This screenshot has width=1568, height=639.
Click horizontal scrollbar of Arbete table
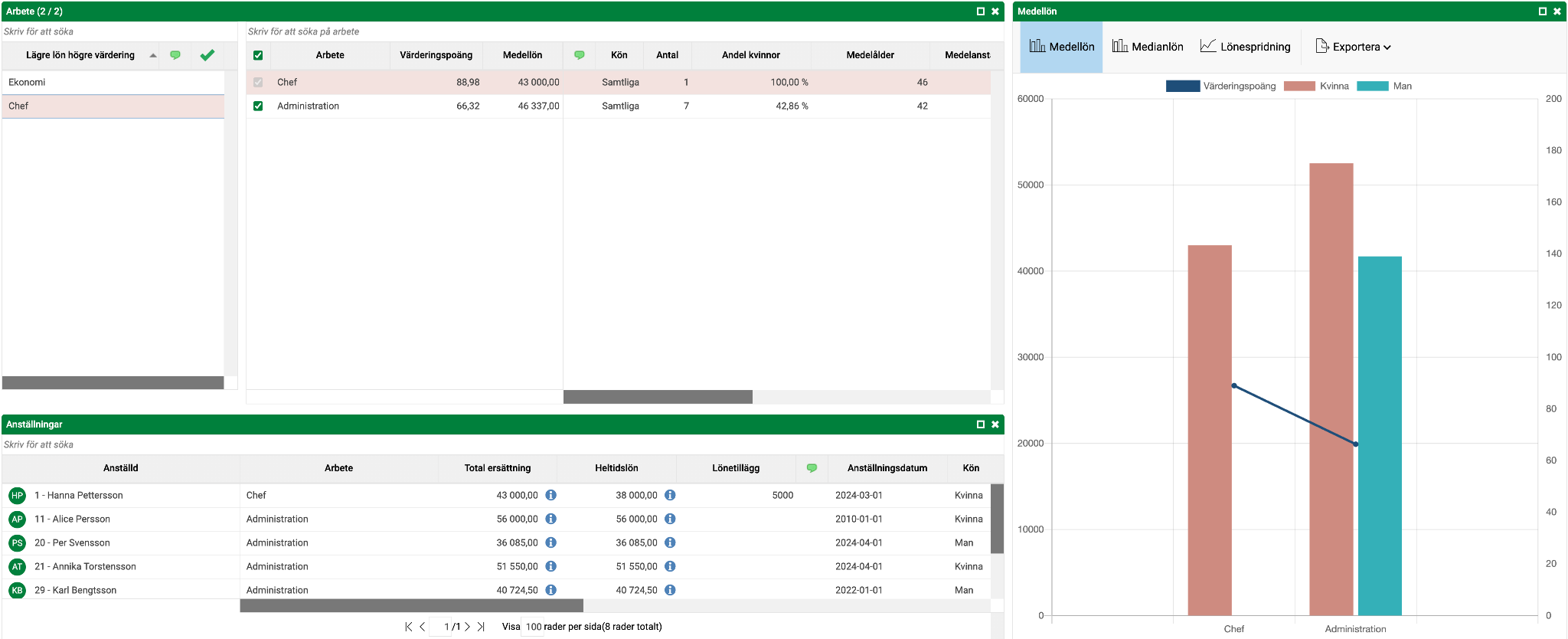(x=658, y=397)
